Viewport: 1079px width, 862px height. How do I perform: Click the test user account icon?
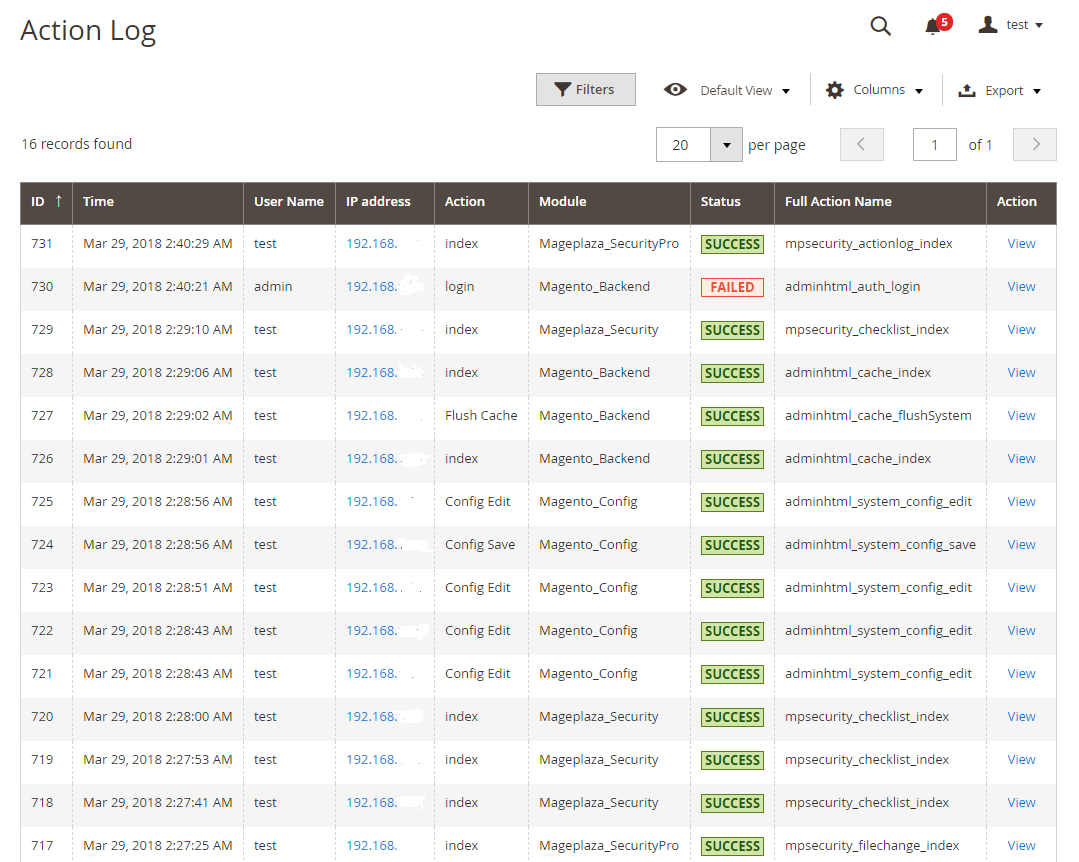pos(988,25)
